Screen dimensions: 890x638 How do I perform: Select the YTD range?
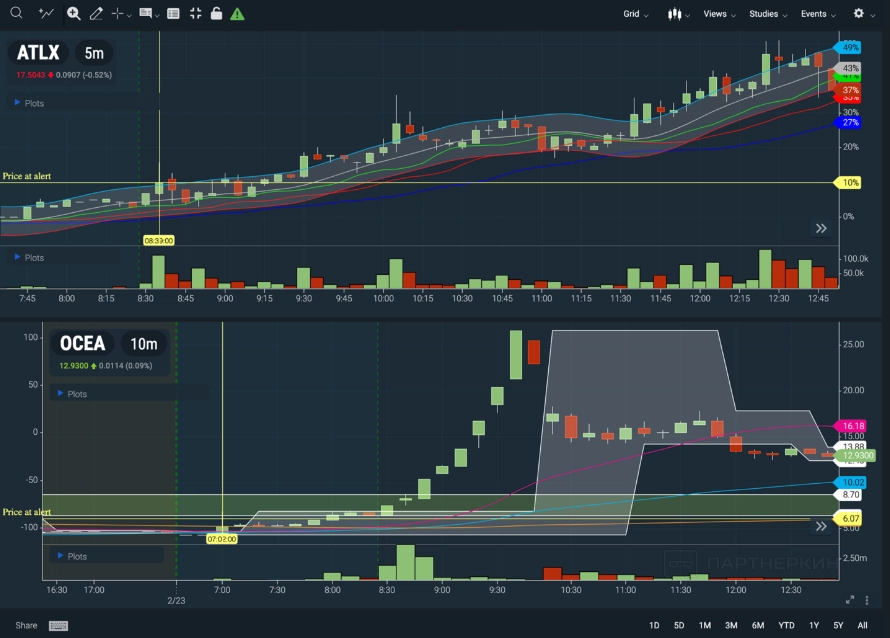click(786, 625)
